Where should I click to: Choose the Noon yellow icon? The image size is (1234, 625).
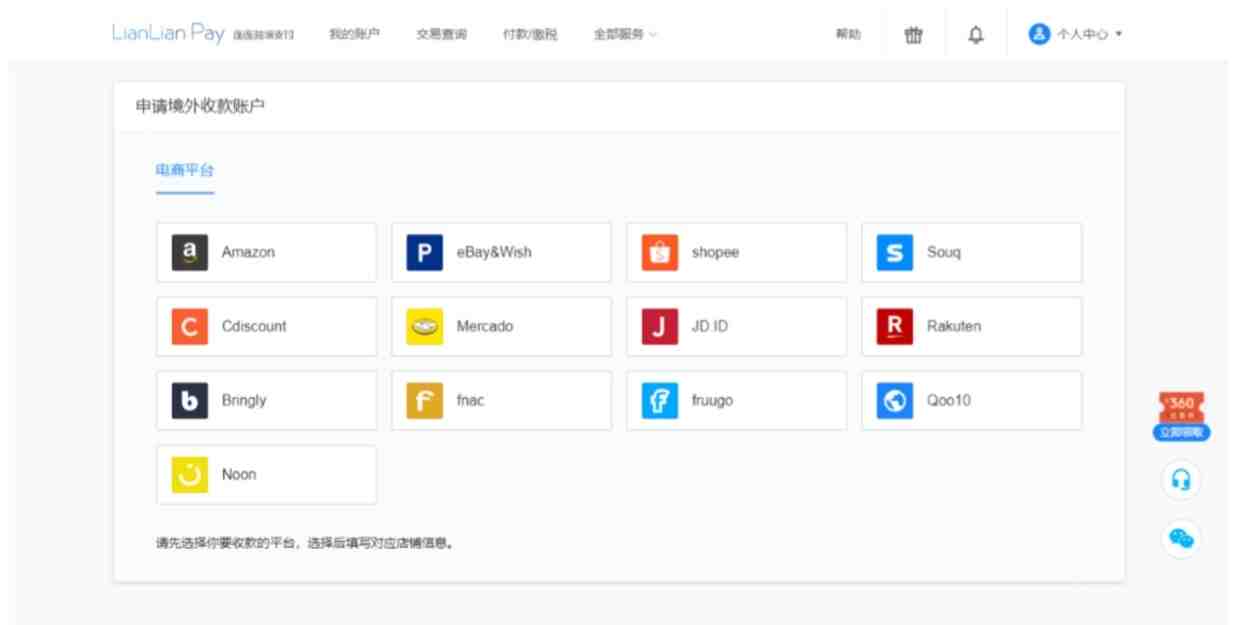click(190, 475)
